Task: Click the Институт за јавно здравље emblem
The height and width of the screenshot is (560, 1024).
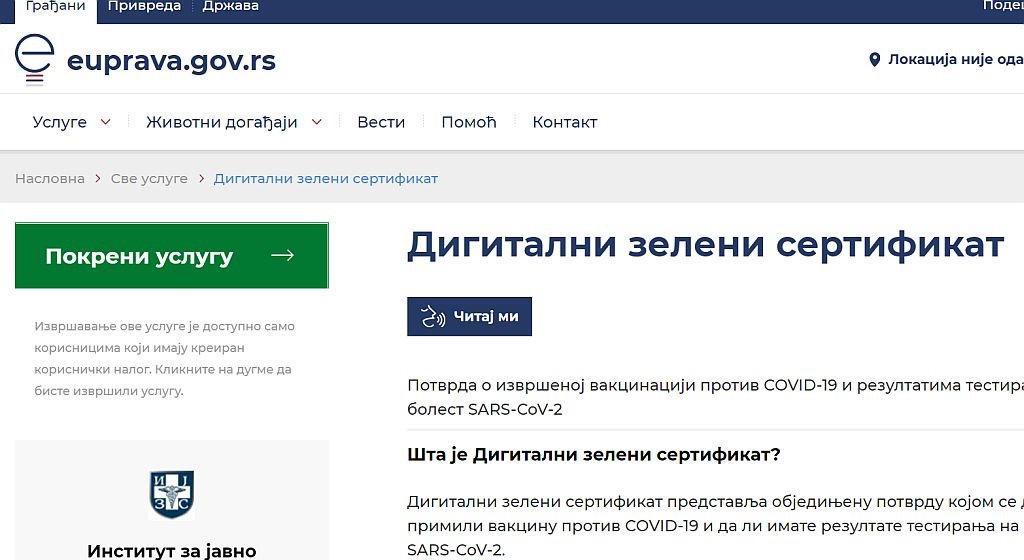Action: [x=171, y=494]
